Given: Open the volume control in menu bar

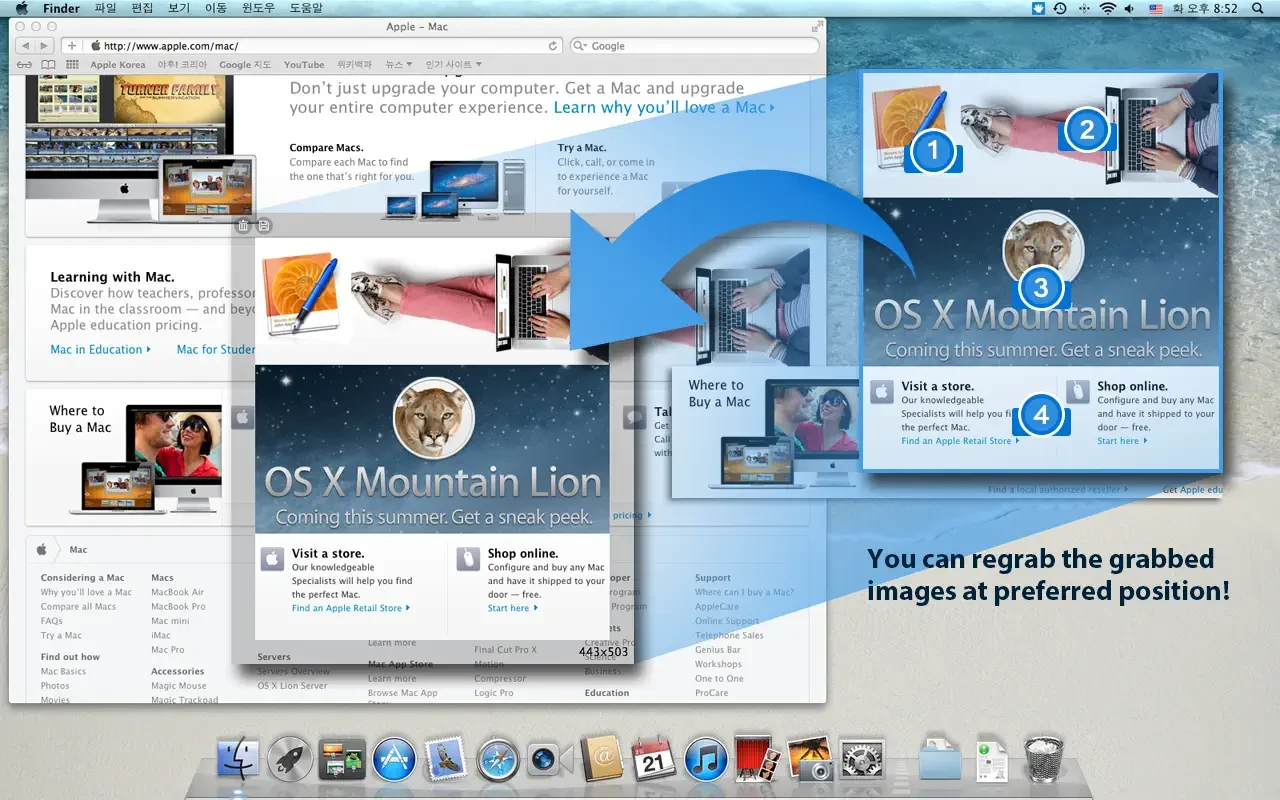Looking at the screenshot, I should click(1131, 8).
